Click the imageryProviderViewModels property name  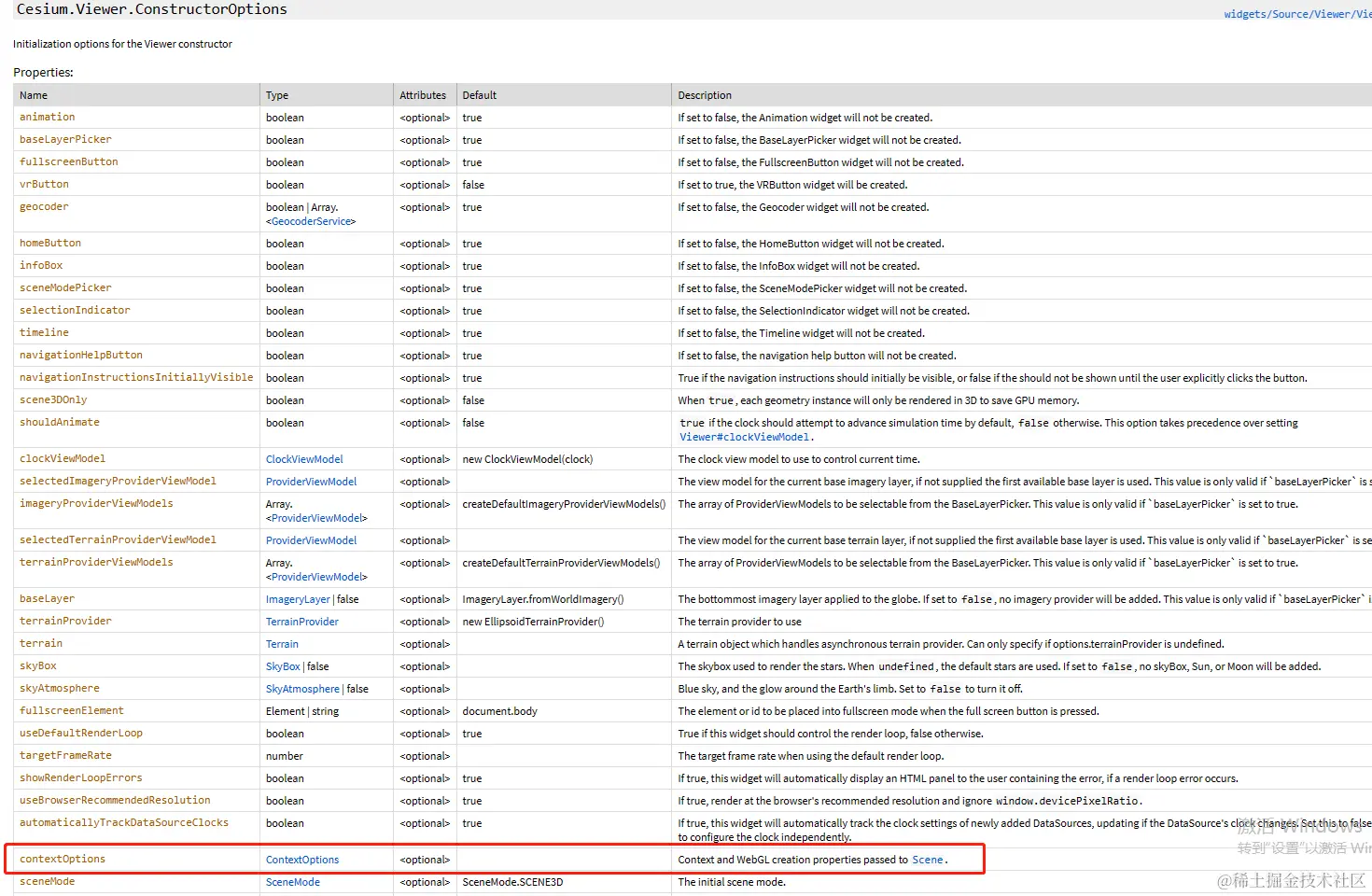tap(96, 503)
